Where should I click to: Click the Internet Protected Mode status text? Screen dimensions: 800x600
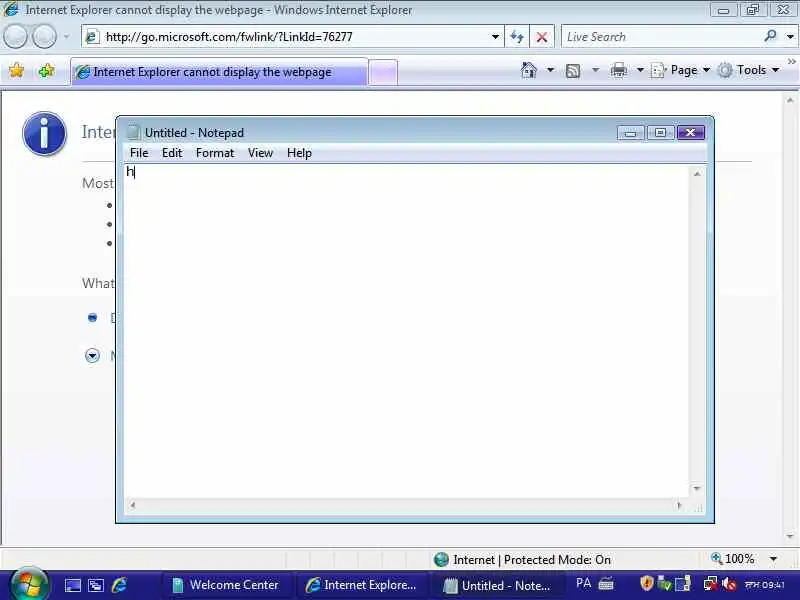pos(532,560)
